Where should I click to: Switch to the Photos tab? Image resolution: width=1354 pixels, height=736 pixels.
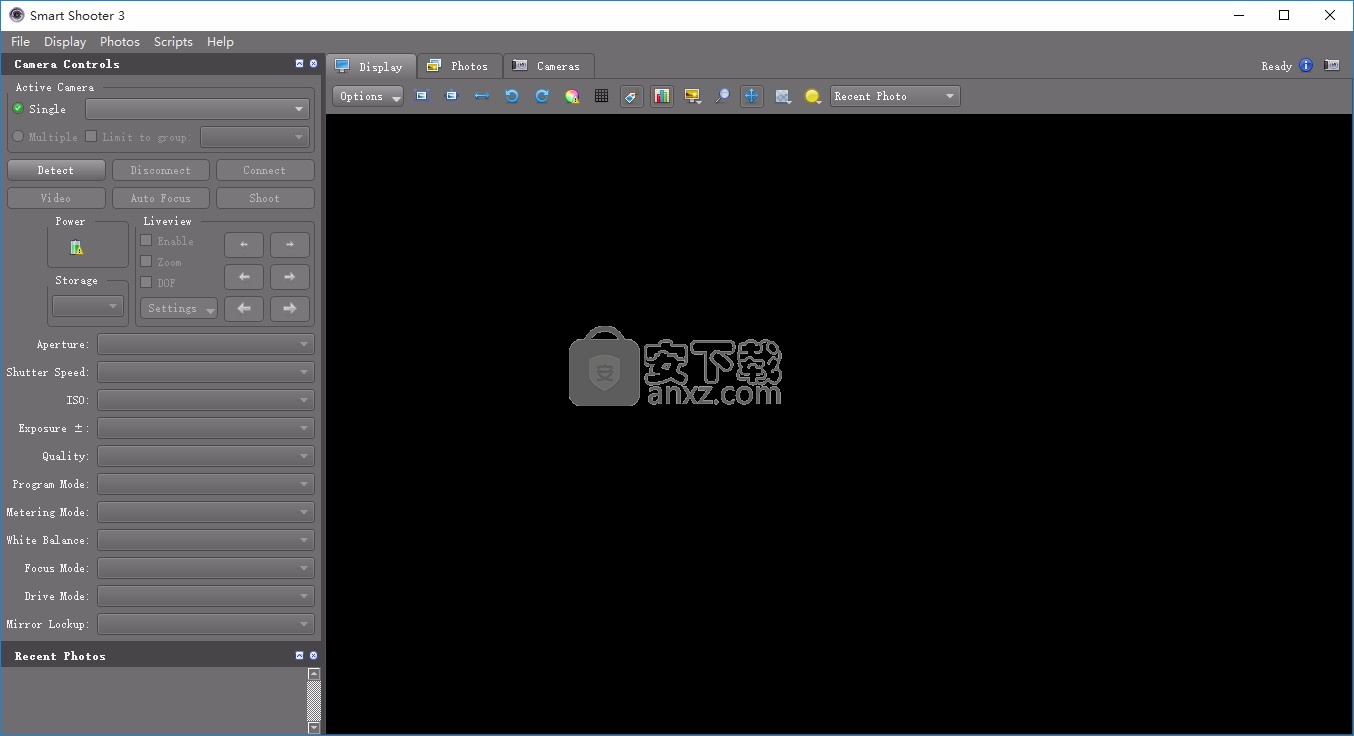[459, 66]
